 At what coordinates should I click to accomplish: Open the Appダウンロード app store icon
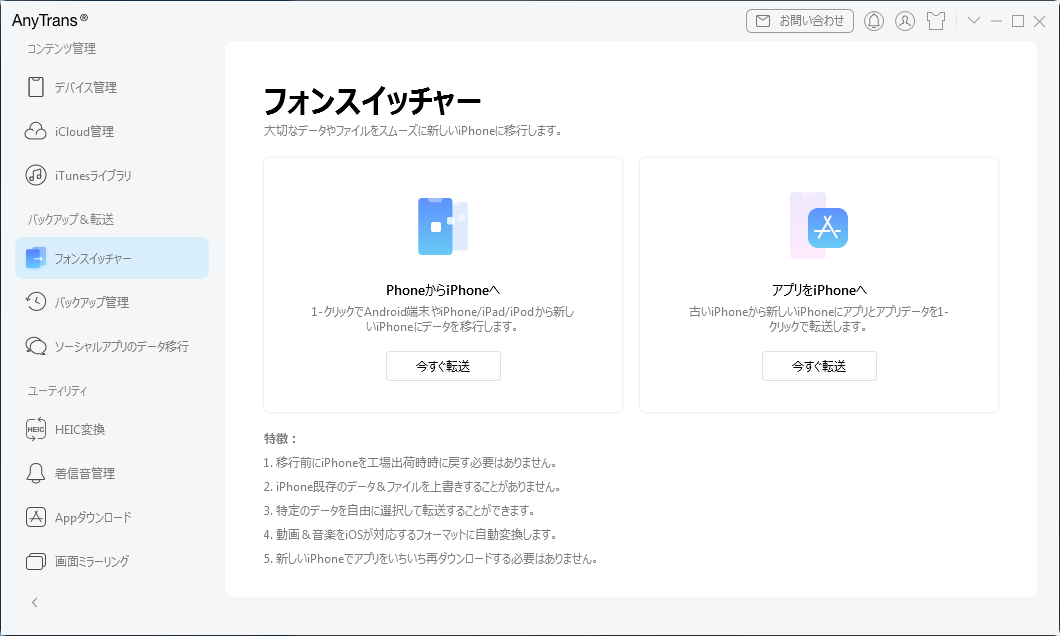click(x=36, y=518)
